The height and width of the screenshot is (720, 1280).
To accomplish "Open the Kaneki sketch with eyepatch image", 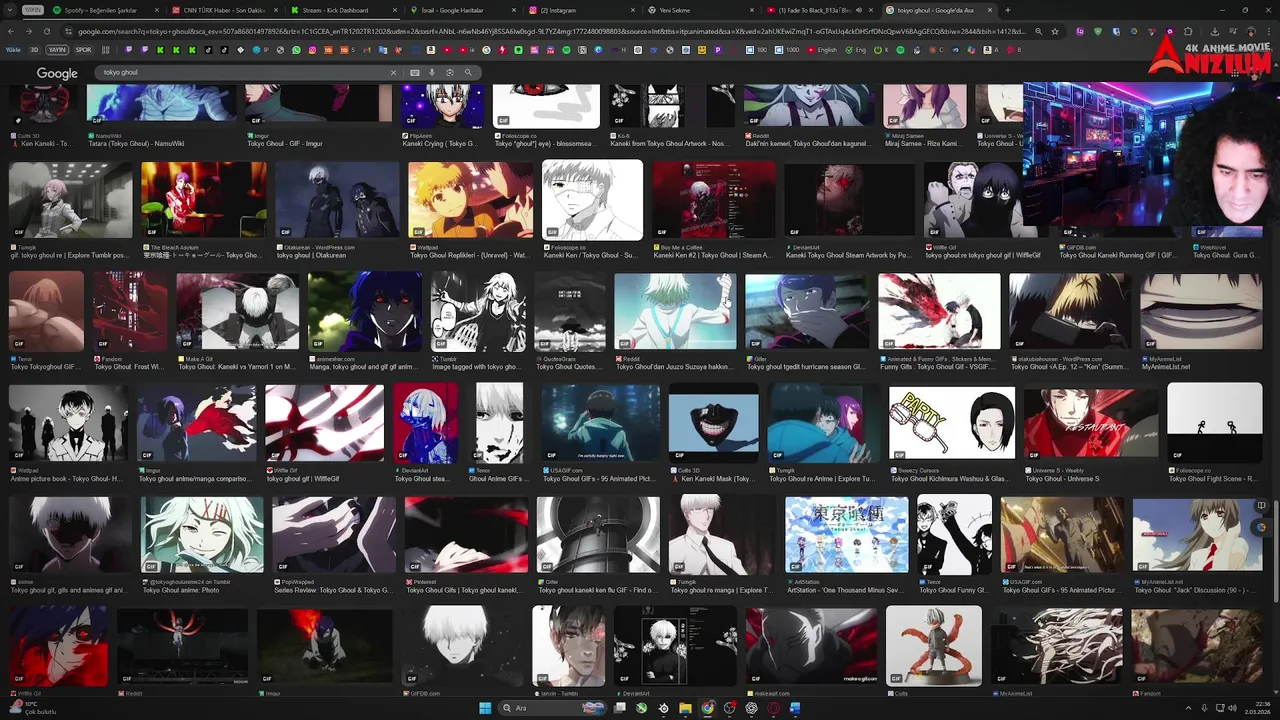I will pyautogui.click(x=592, y=200).
